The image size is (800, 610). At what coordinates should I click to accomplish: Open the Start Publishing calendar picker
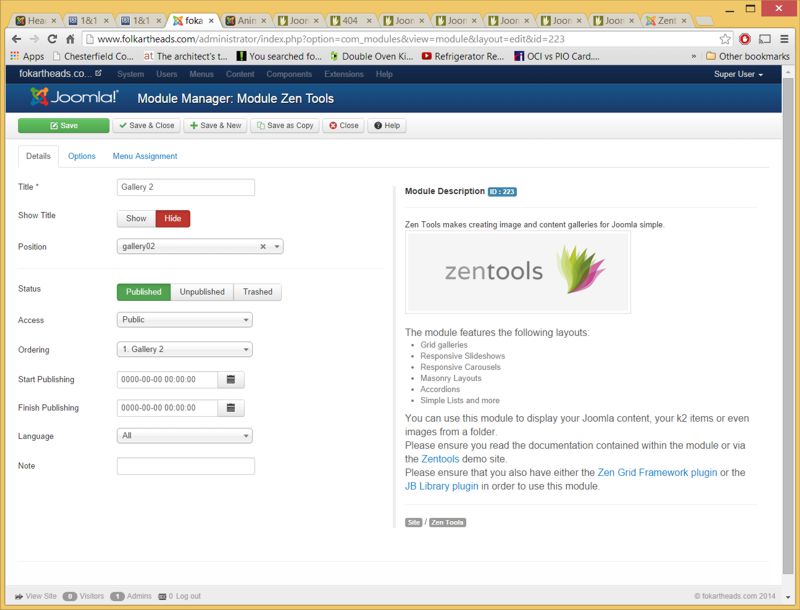point(231,379)
